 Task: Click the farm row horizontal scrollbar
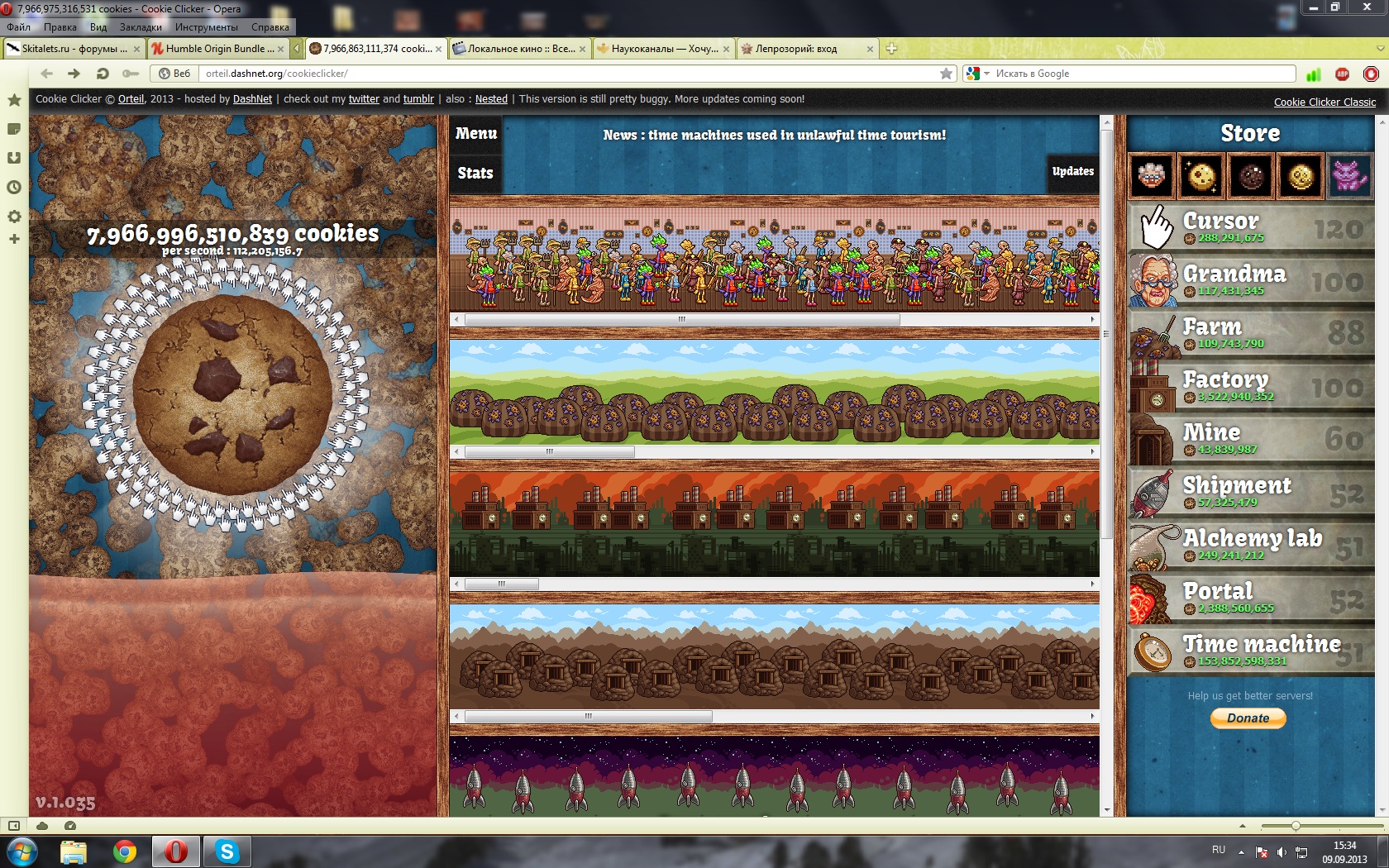point(550,451)
